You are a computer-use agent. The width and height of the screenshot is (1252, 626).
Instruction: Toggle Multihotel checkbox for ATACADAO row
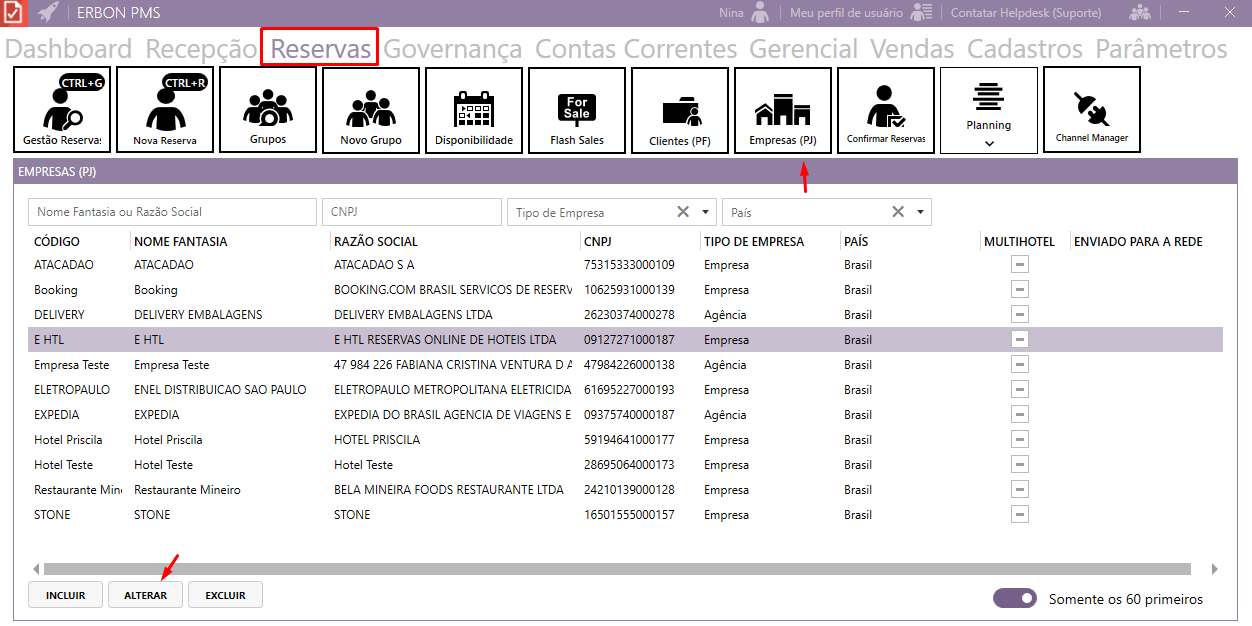[1020, 265]
